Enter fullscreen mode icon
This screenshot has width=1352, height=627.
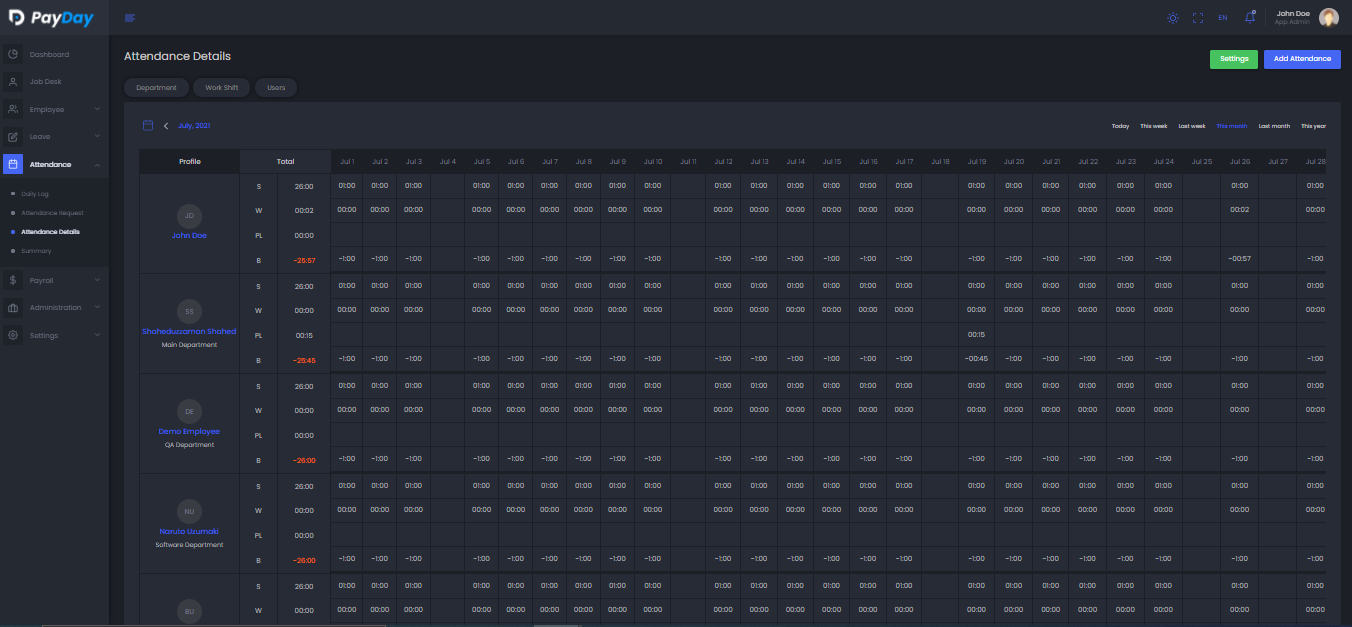tap(1198, 18)
